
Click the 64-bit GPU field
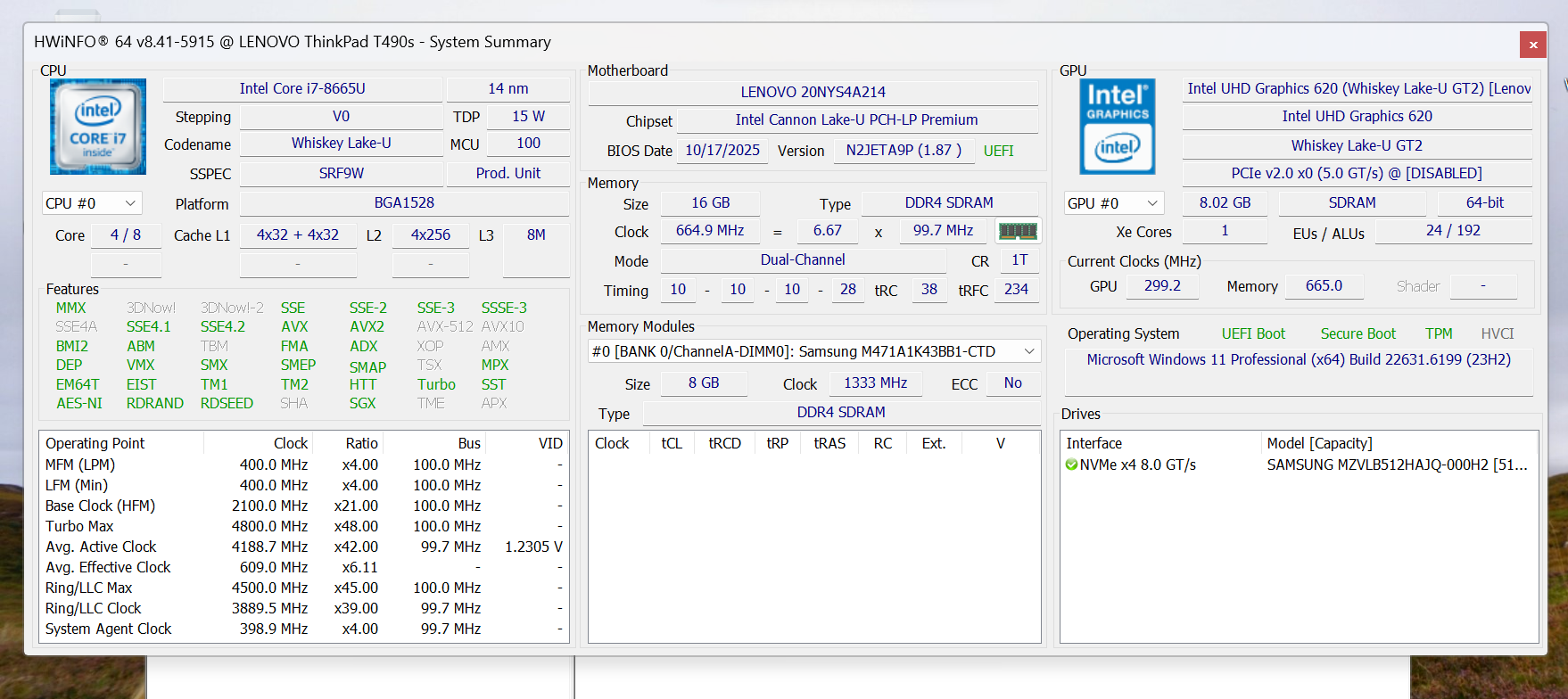click(1485, 202)
